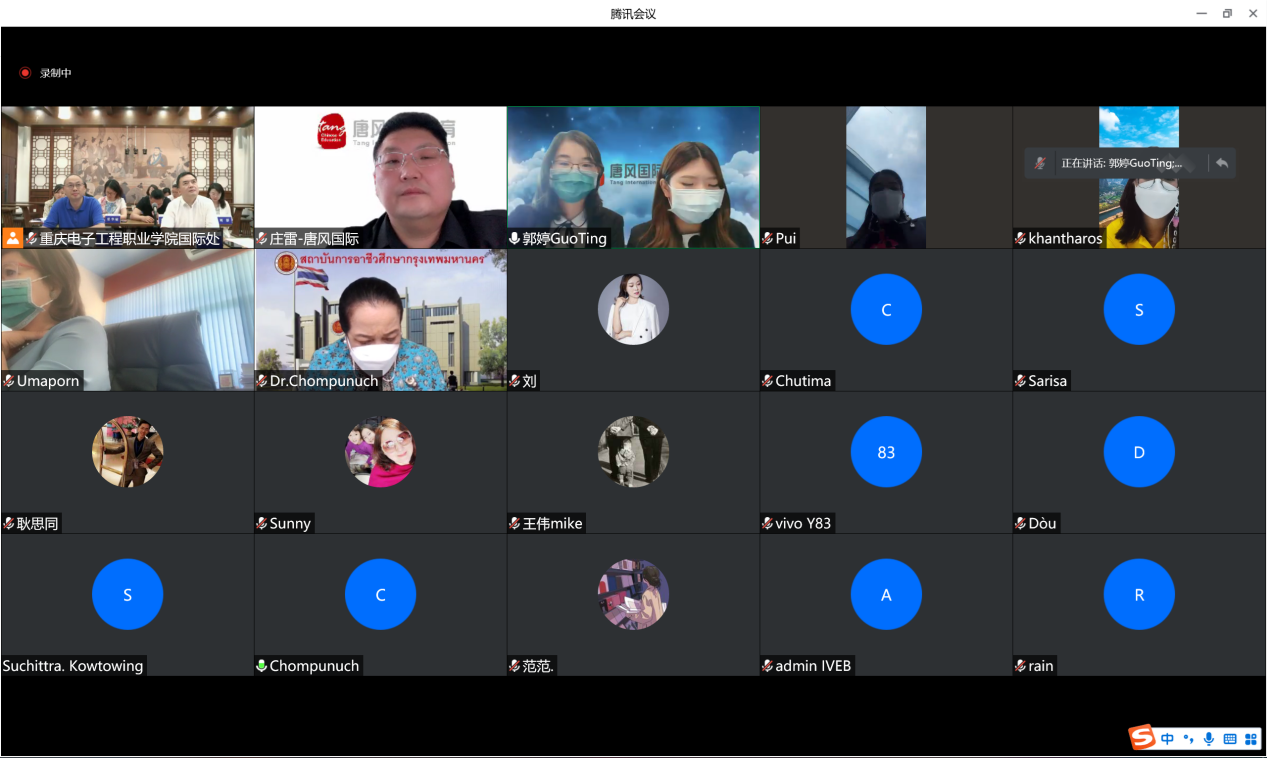Click the 正在讲话 speaking status text

1121,163
